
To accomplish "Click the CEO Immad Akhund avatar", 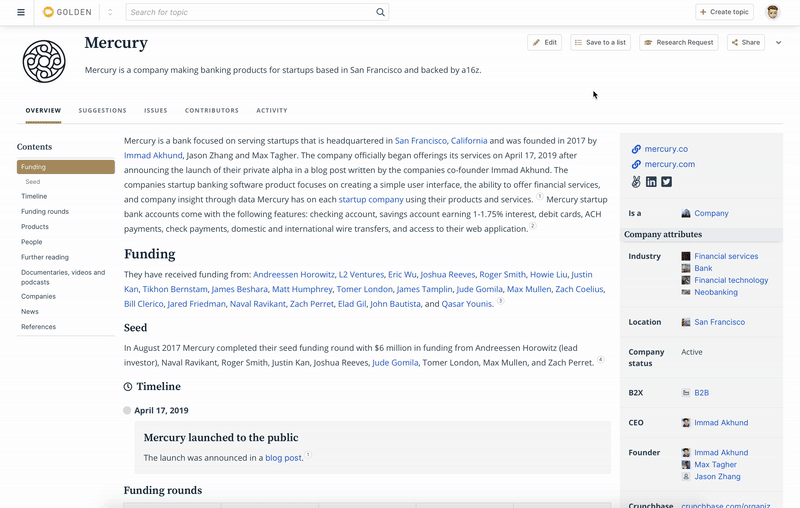I will point(686,422).
